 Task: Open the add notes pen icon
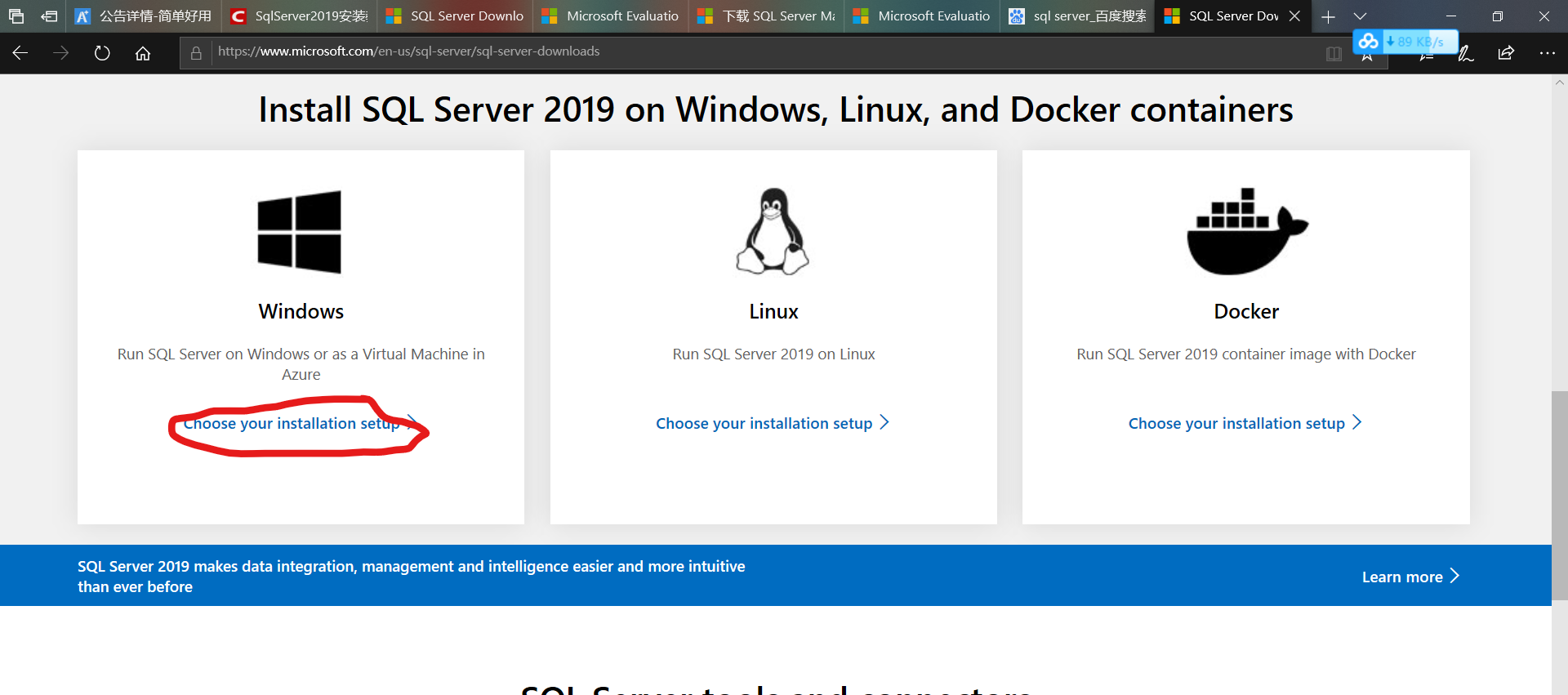pos(1466,53)
